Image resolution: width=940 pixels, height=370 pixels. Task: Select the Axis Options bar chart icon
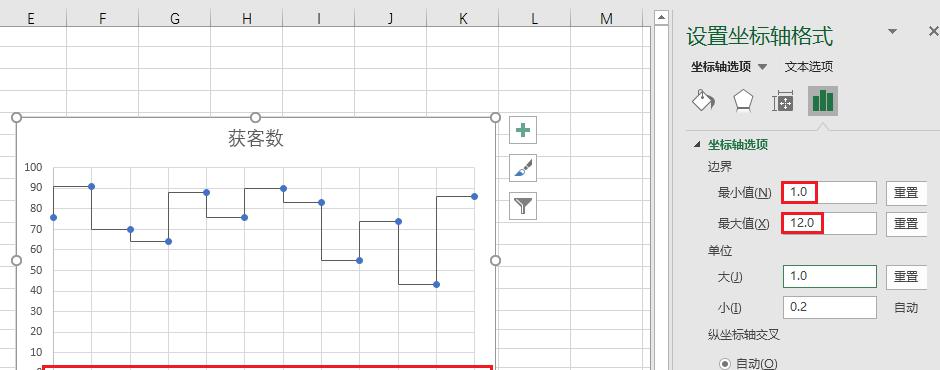click(822, 101)
